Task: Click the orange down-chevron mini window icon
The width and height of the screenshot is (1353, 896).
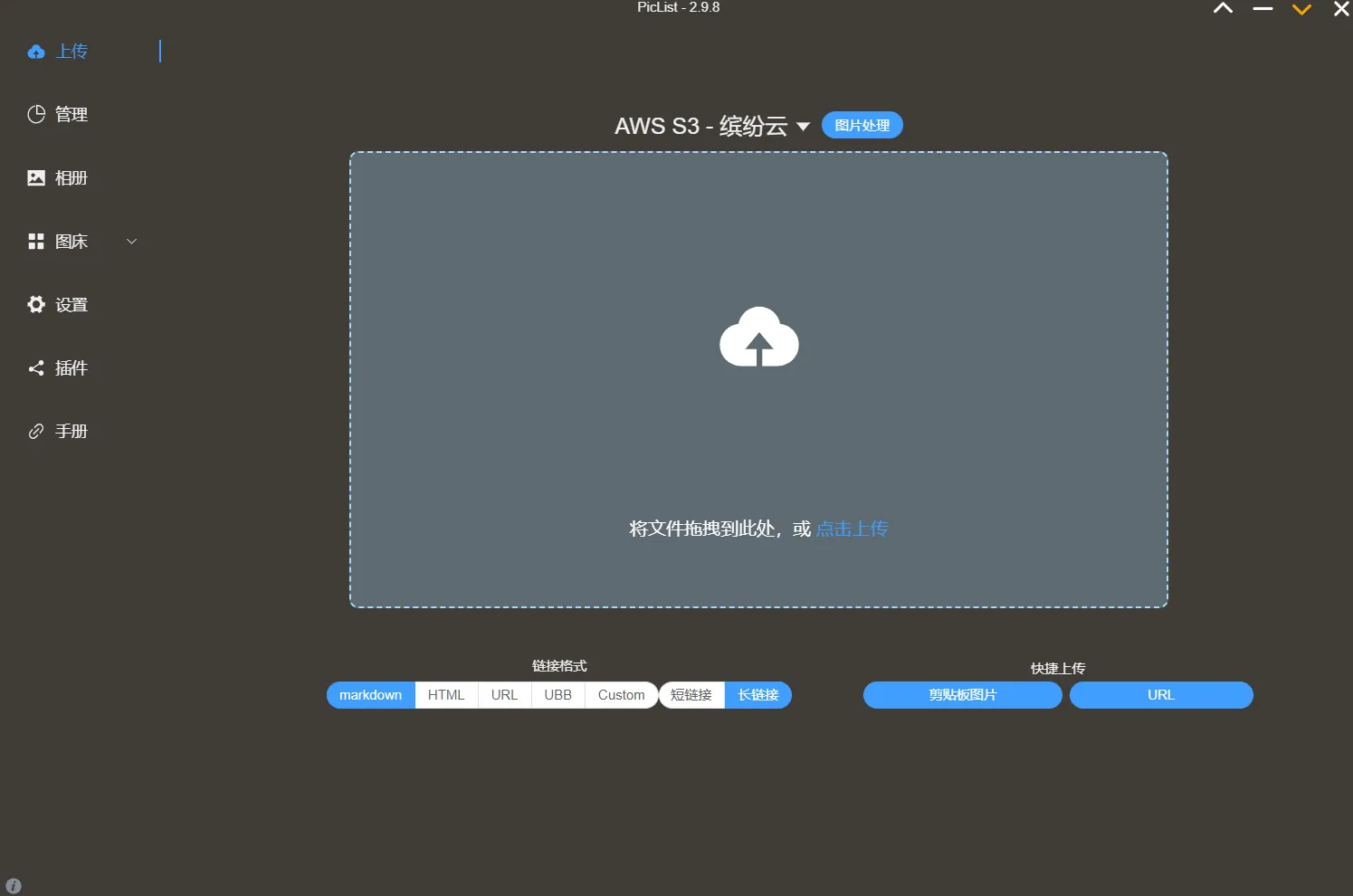Action: coord(1301,9)
